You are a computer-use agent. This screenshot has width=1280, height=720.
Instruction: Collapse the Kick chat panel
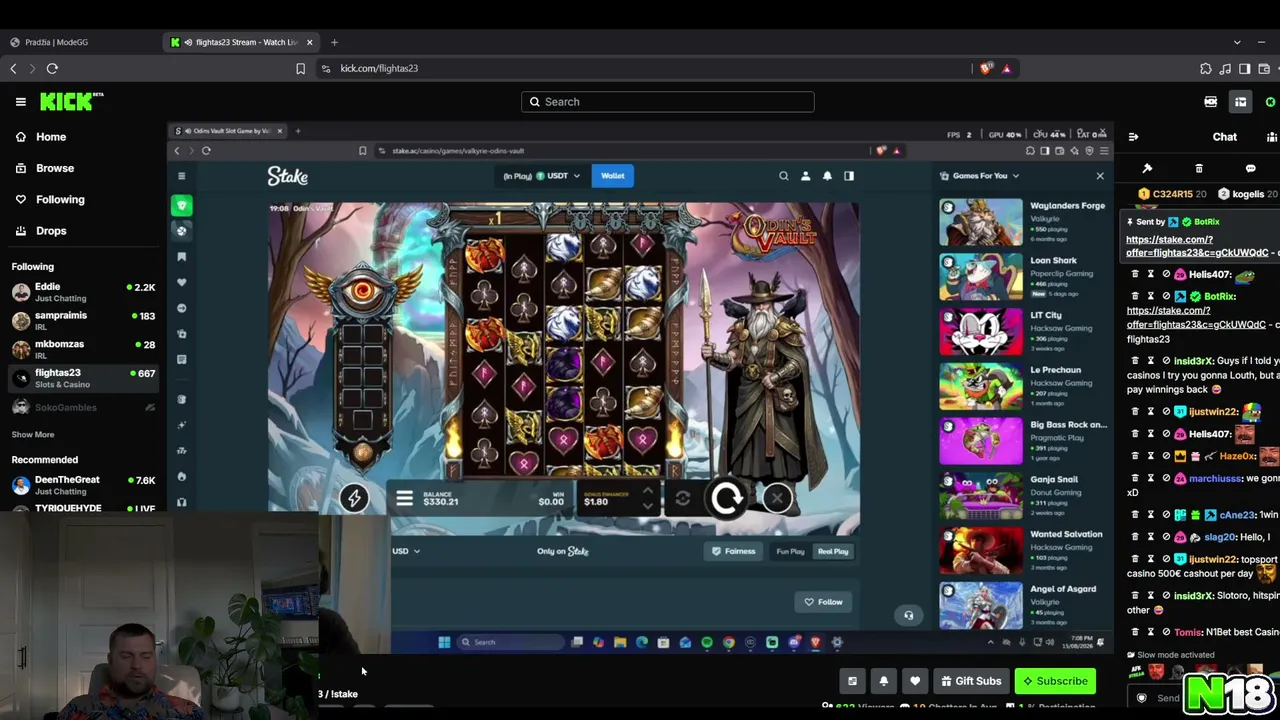tap(1132, 137)
